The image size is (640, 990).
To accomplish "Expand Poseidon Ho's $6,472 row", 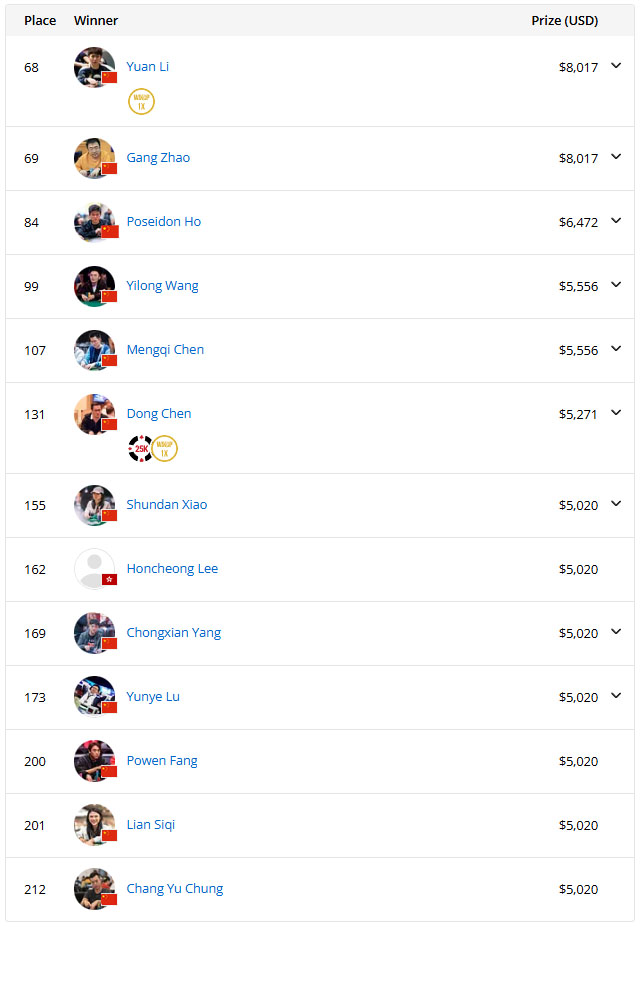I will [x=616, y=221].
